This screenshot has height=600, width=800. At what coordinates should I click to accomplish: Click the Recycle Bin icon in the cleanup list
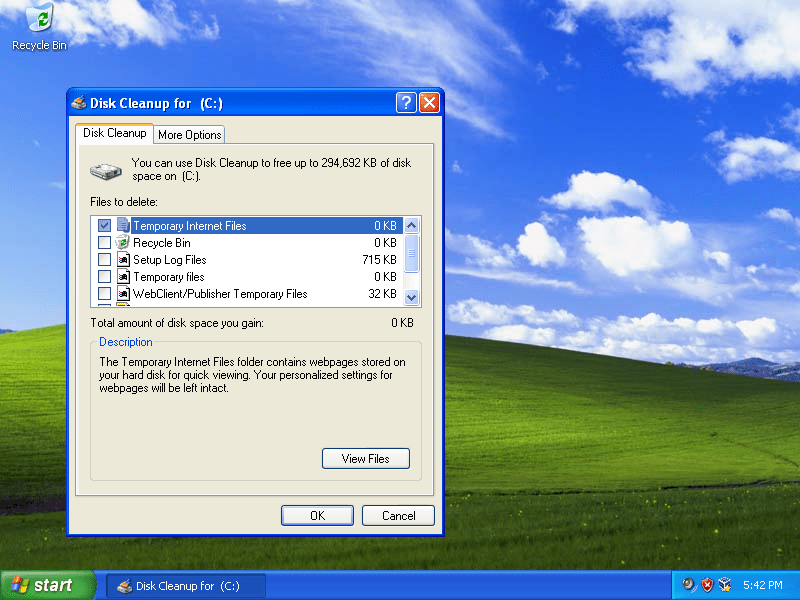pos(122,242)
